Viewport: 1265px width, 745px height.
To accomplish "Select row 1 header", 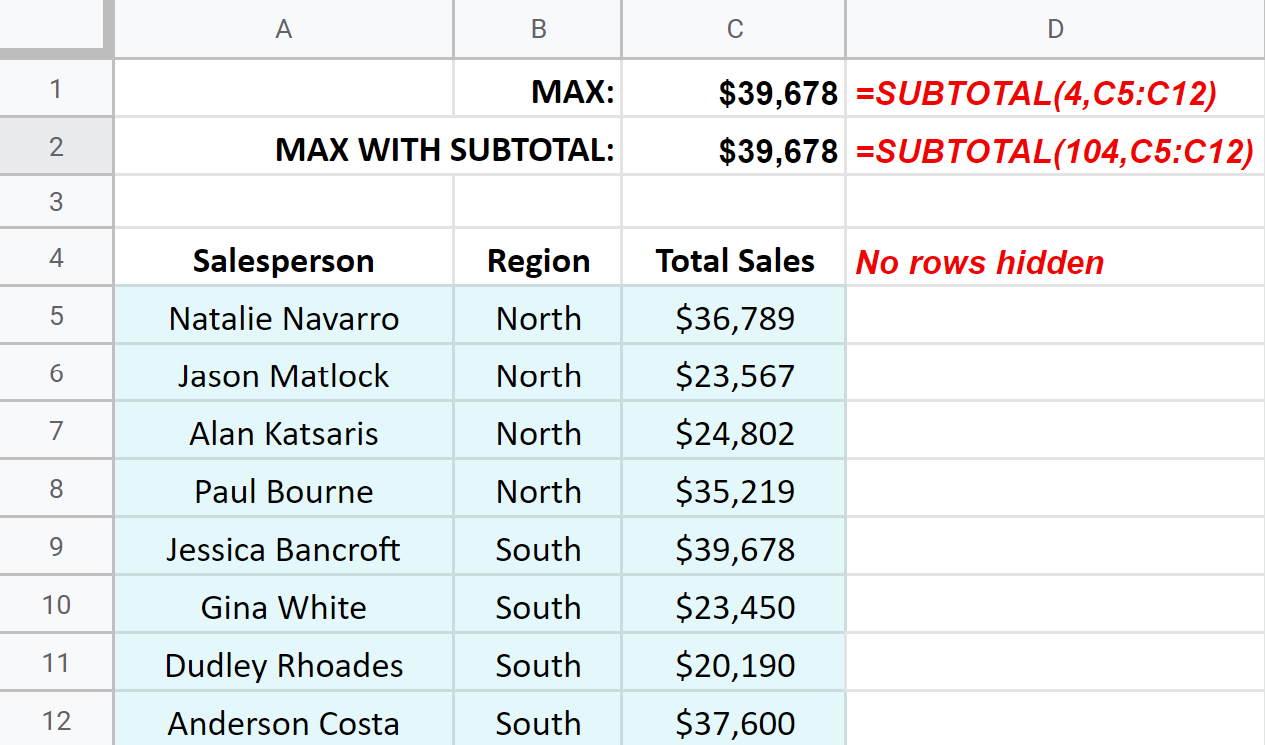I will click(56, 88).
